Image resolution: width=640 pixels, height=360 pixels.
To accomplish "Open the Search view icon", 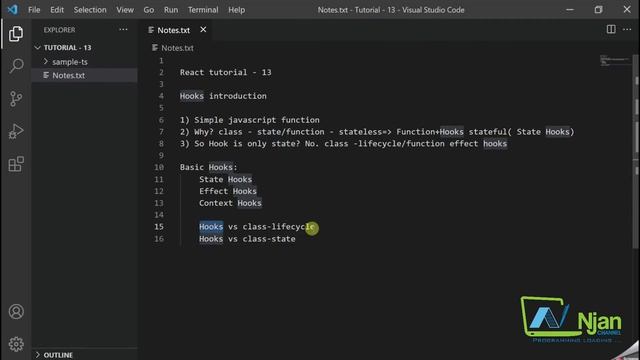I will (x=16, y=66).
